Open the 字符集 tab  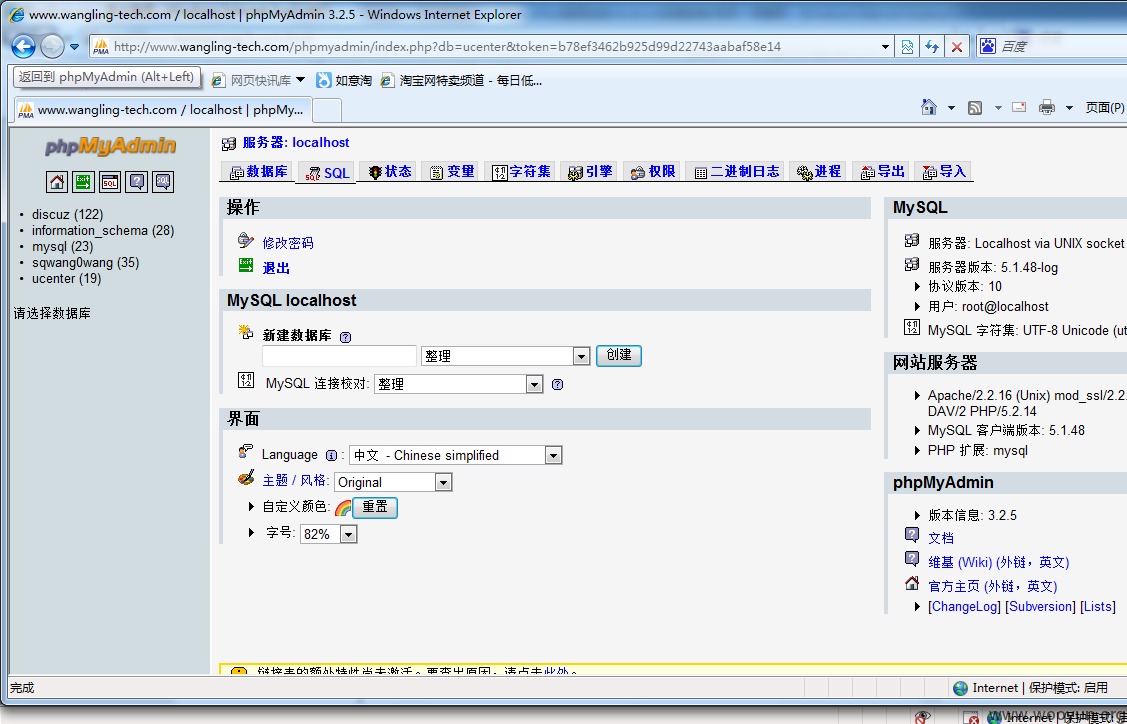[x=521, y=172]
